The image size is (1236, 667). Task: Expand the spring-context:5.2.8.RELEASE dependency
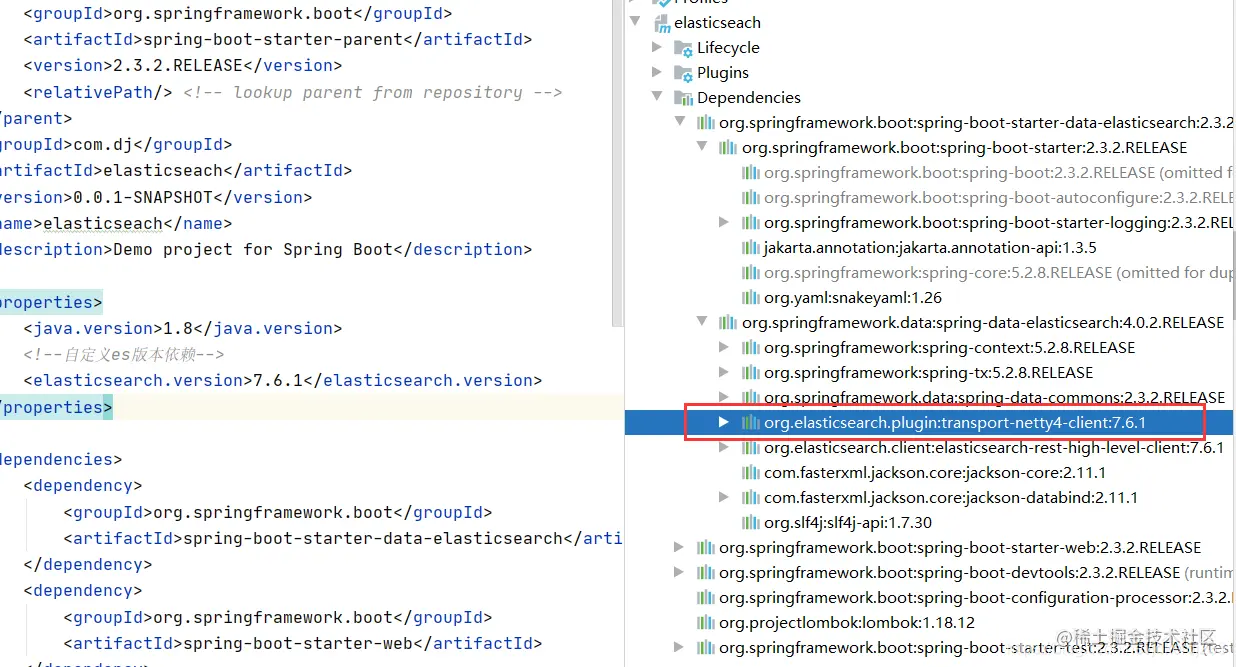pos(724,347)
